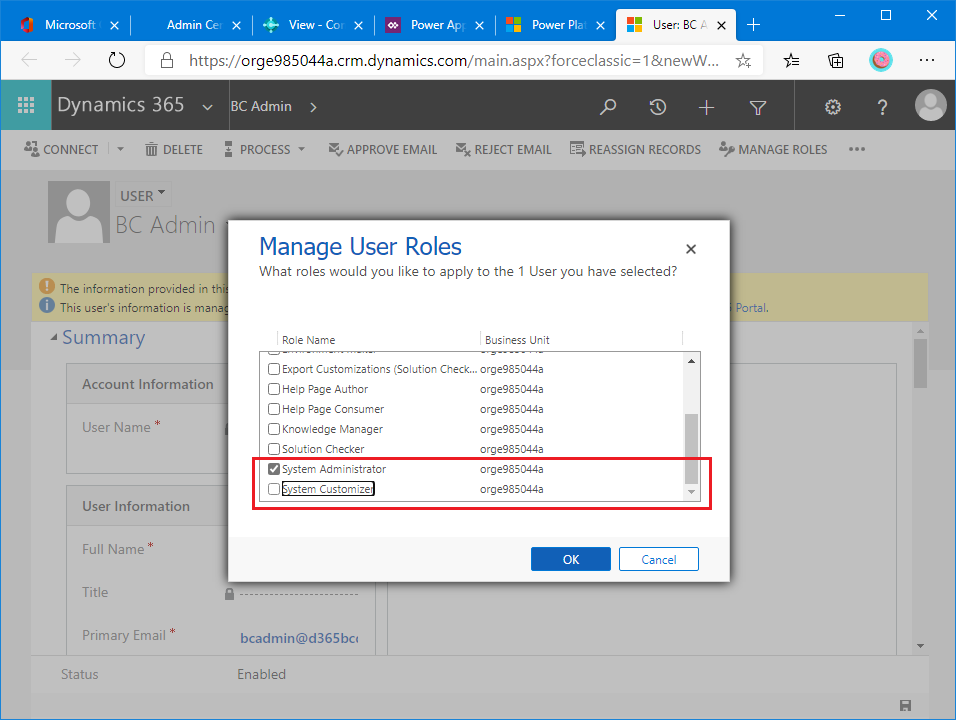The width and height of the screenshot is (956, 720).
Task: Open browser settings and more menu
Action: (927, 60)
